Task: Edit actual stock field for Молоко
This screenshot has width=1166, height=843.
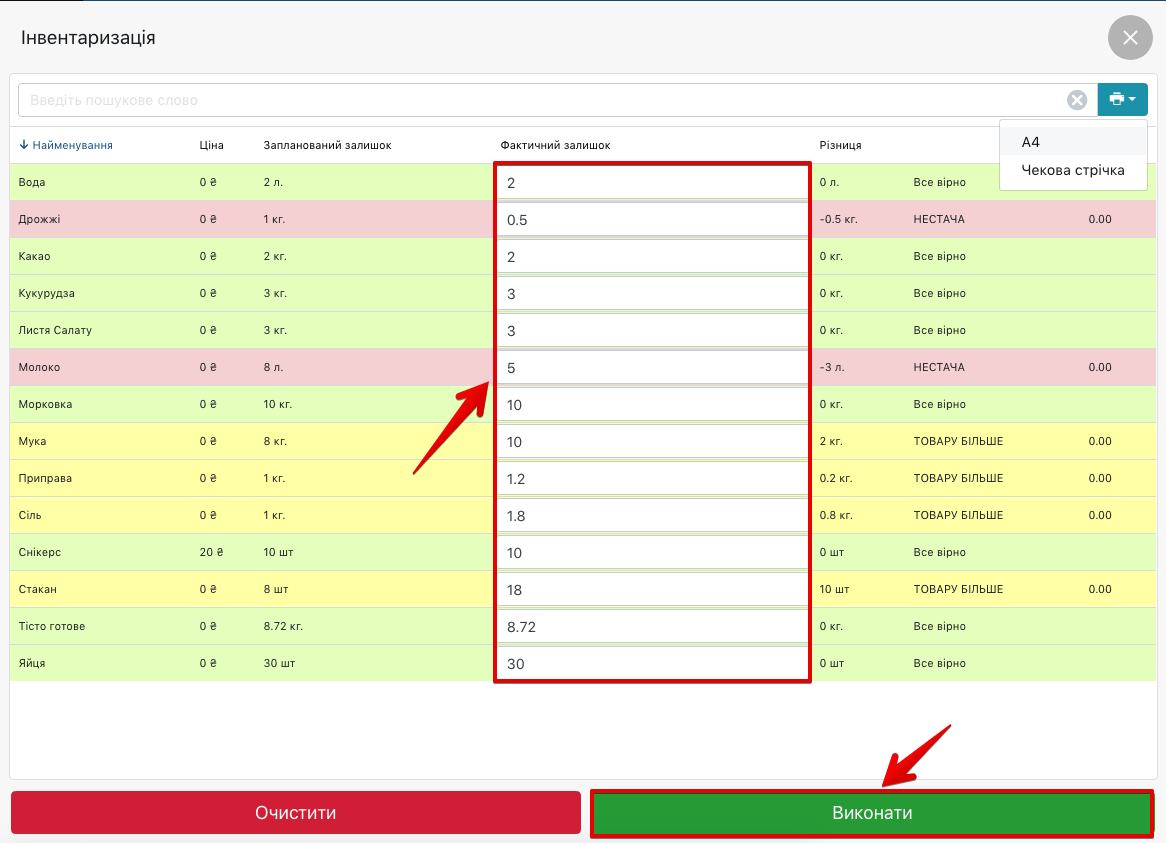Action: click(x=652, y=368)
